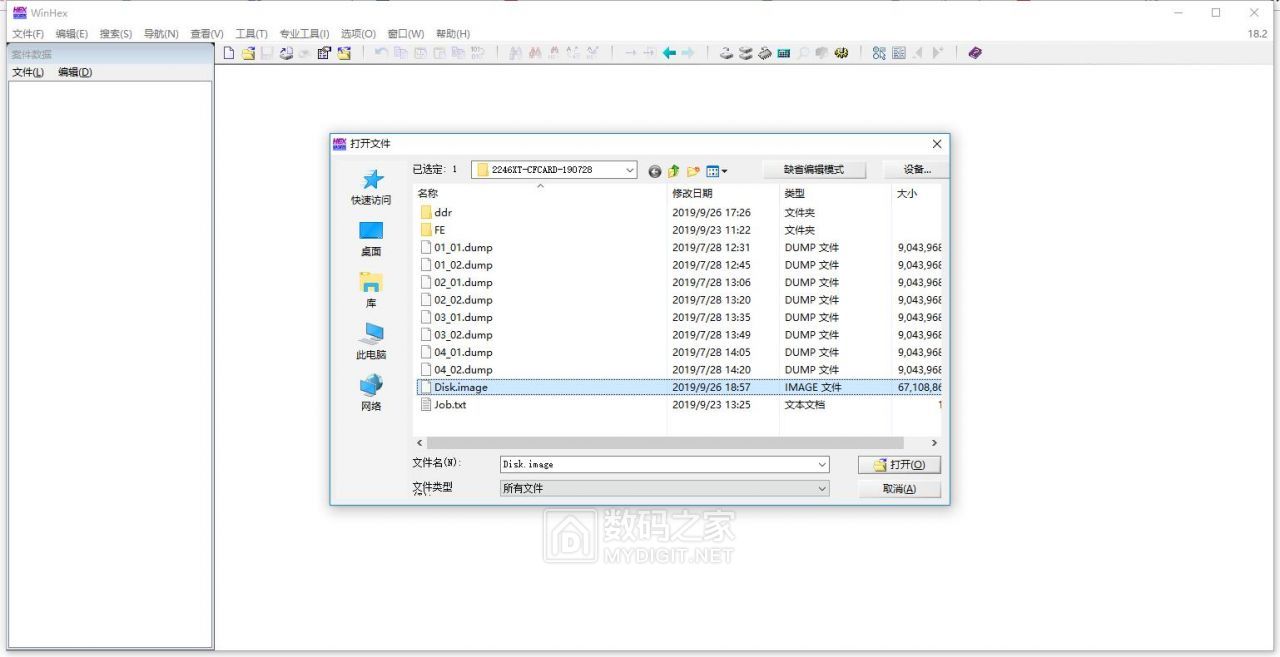Open the file type (所有文件) dropdown

(822, 489)
